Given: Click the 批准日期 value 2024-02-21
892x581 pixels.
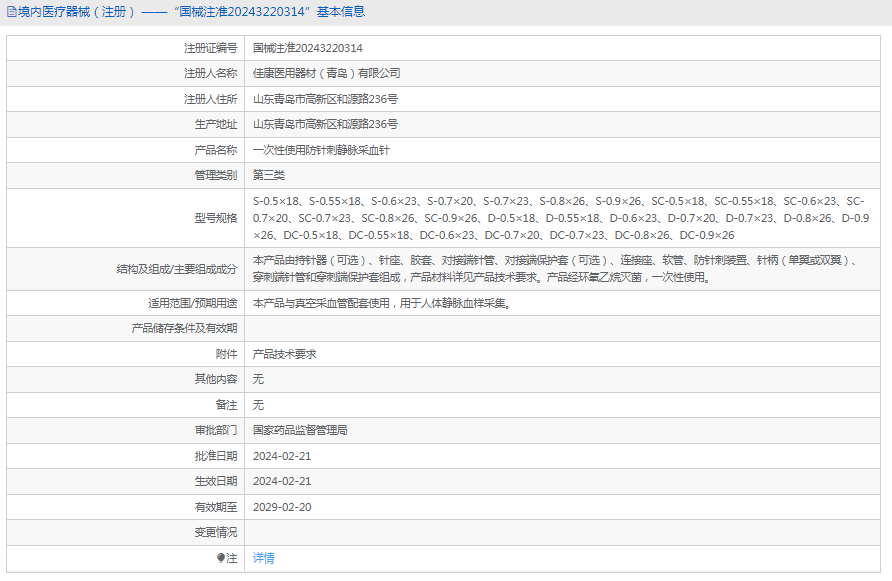Looking at the screenshot, I should pos(282,456).
